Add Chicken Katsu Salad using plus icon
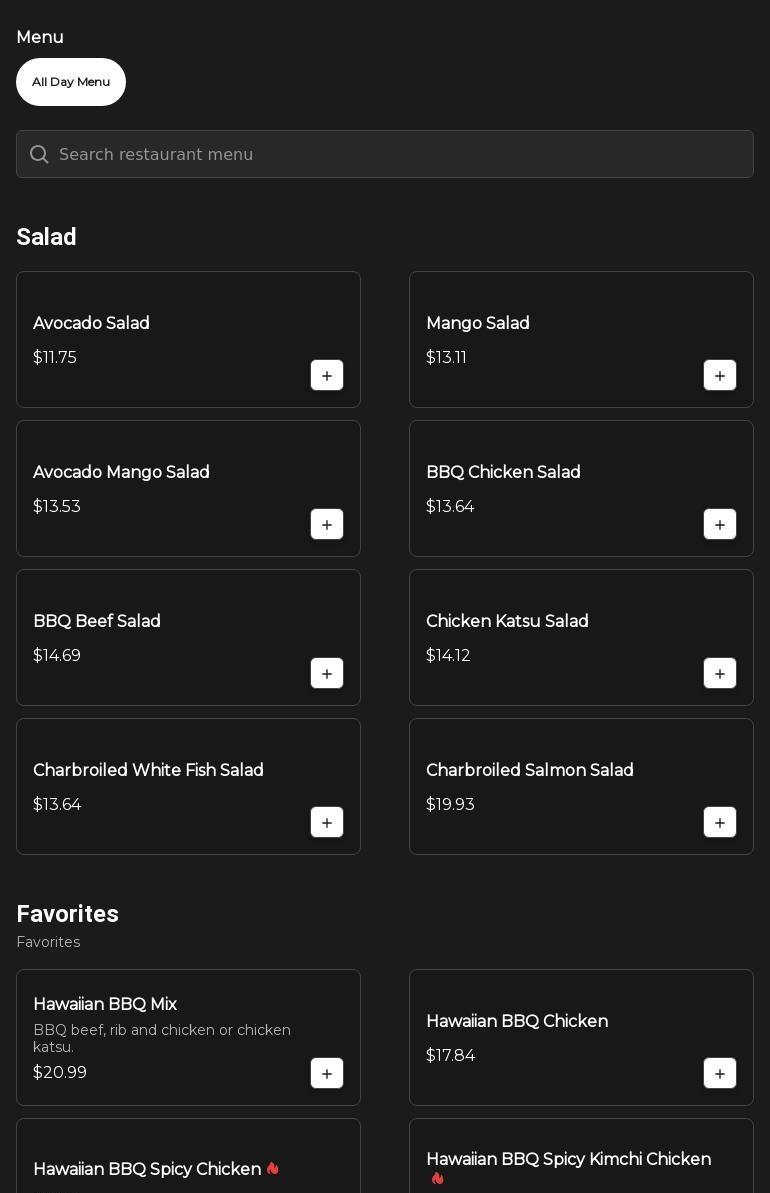This screenshot has width=770, height=1193. click(720, 673)
